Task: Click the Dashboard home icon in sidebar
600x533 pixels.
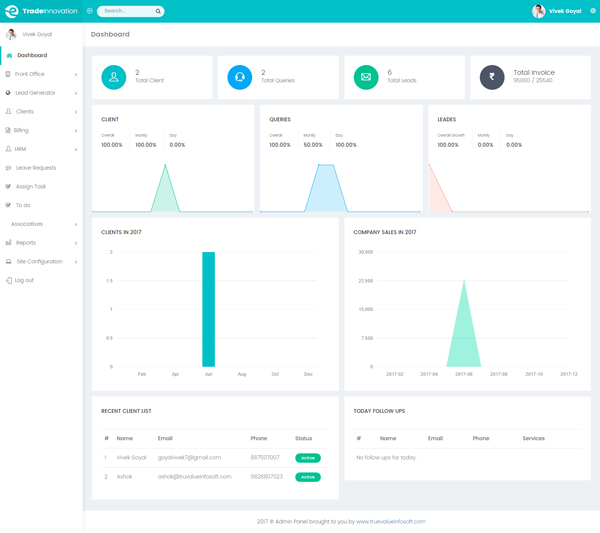Action: pyautogui.click(x=10, y=55)
